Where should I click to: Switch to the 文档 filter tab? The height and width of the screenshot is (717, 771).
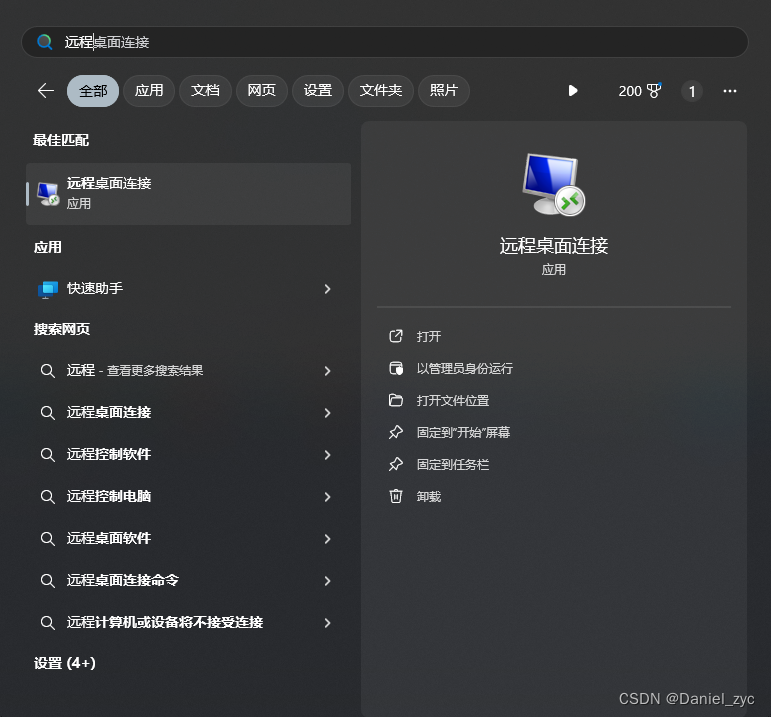point(205,91)
